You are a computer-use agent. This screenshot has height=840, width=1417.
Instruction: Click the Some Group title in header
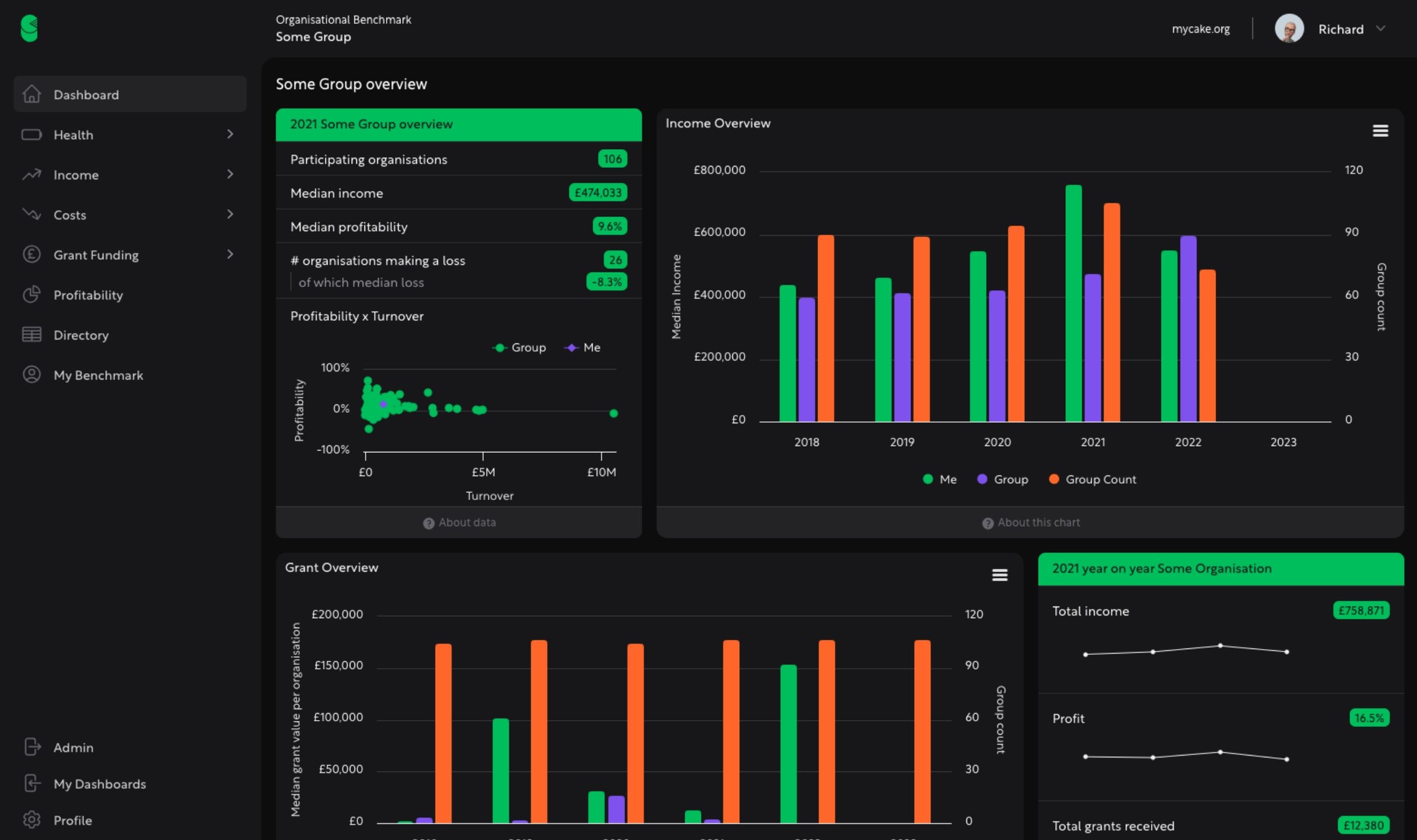click(313, 37)
